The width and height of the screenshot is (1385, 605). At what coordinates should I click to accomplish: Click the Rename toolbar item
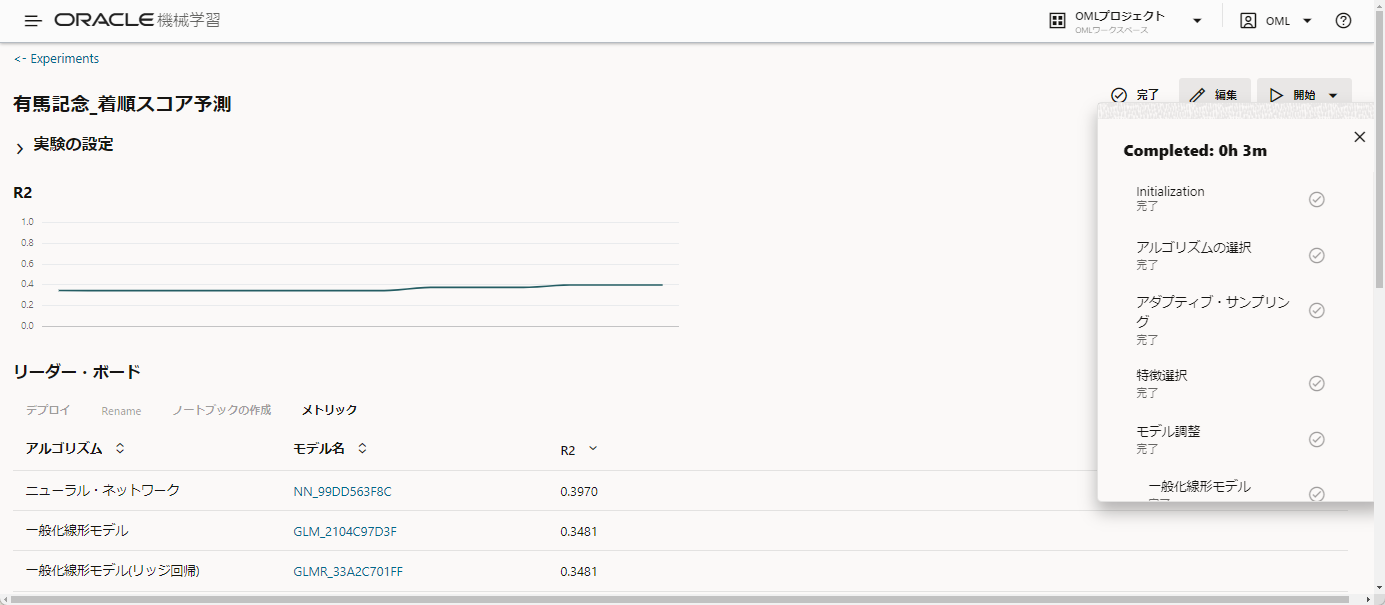coord(121,411)
